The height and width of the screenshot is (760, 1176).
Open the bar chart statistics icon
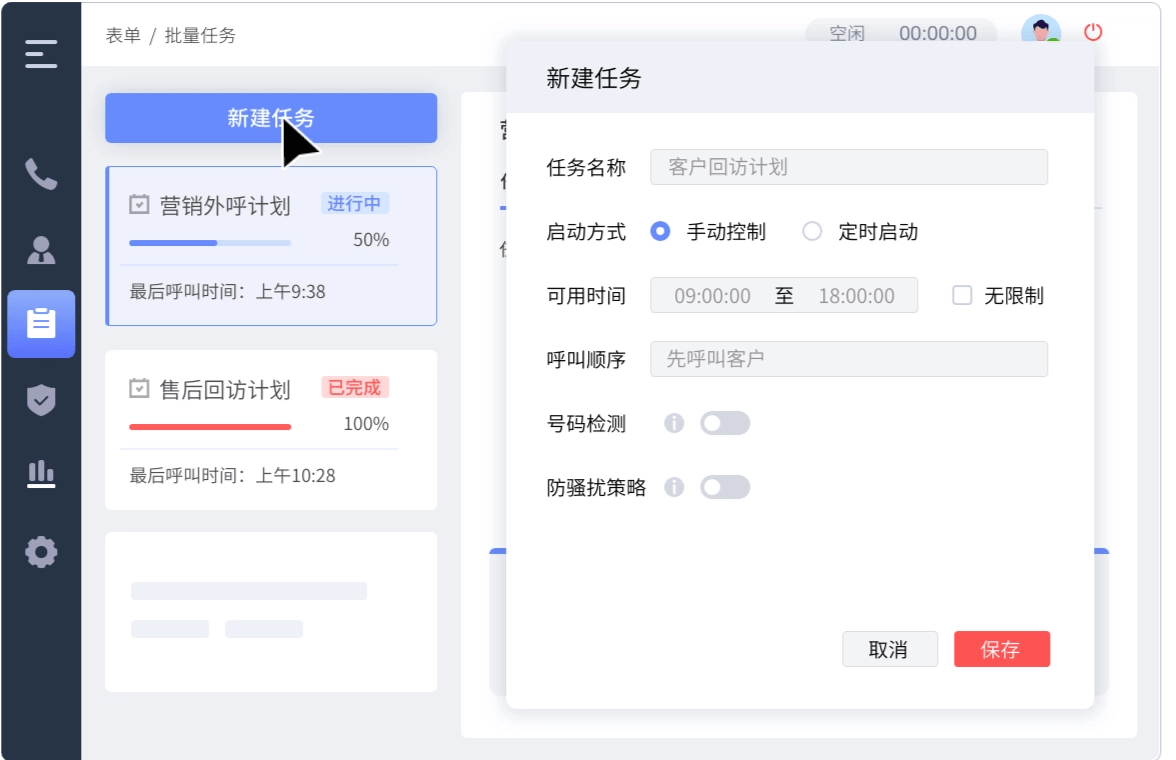[x=41, y=474]
